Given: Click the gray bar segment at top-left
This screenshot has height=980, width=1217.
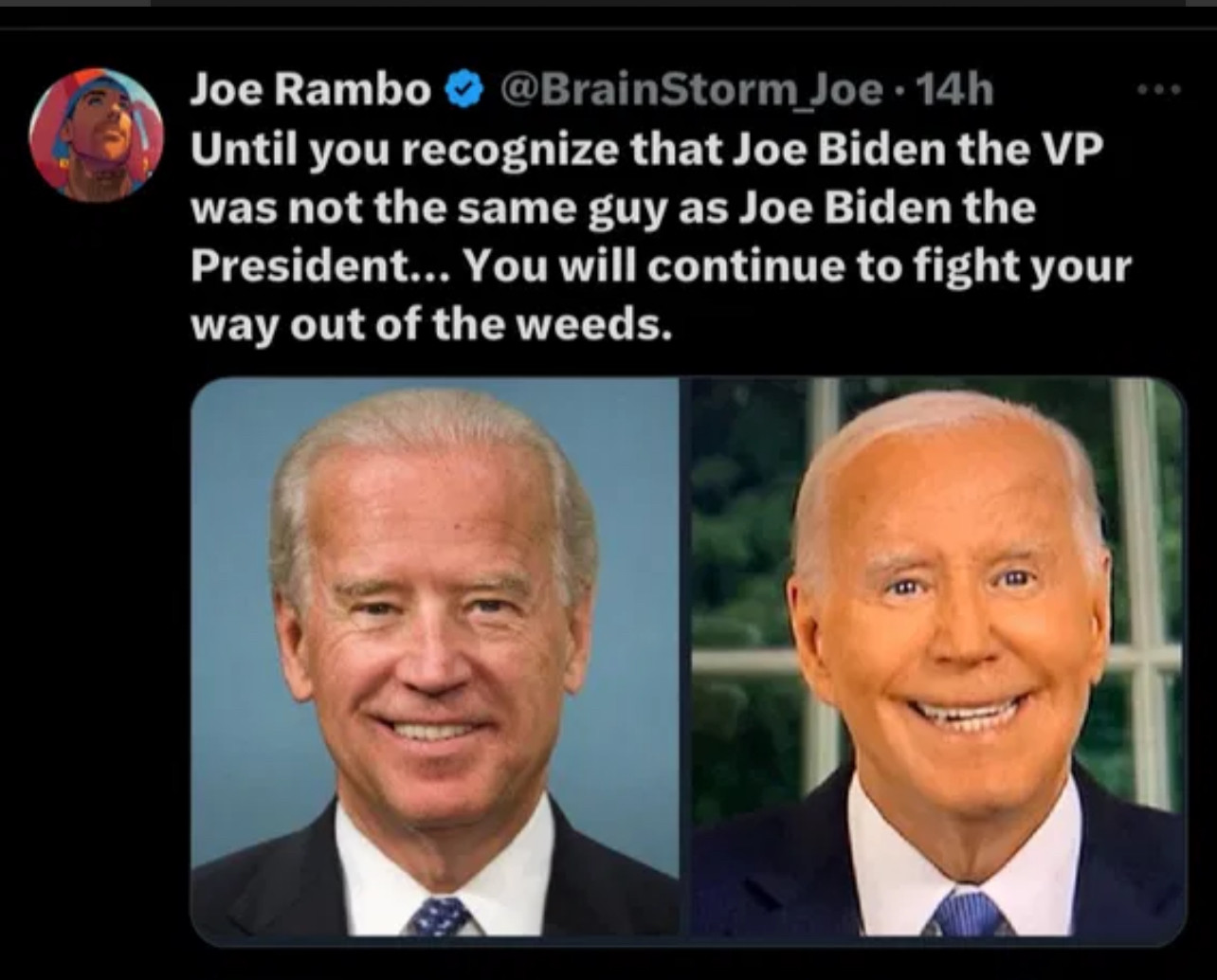Looking at the screenshot, I should 75,3.
